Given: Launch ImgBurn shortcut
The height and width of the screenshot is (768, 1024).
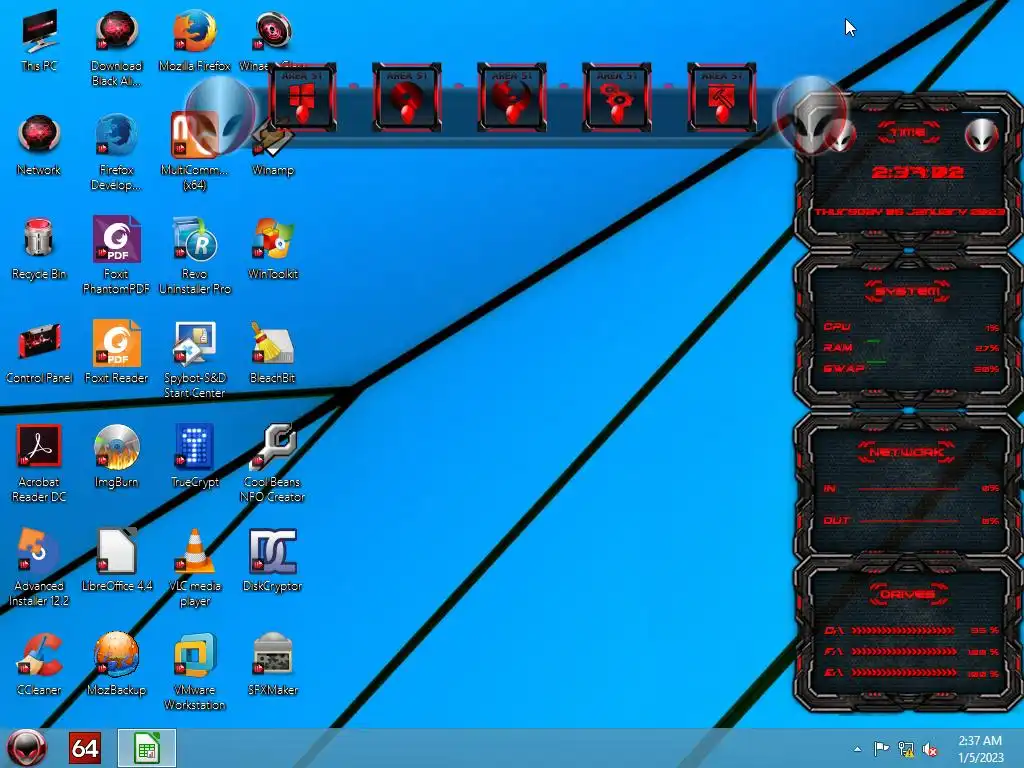Looking at the screenshot, I should pos(116,456).
